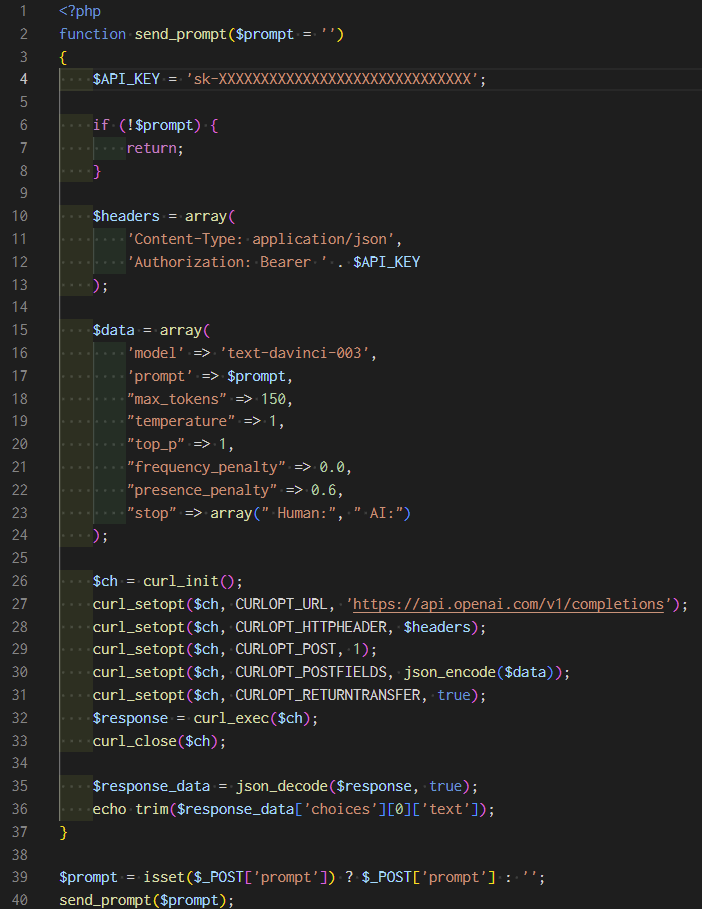Click the value 150 on line 18
The height and width of the screenshot is (909, 702).
[273, 399]
